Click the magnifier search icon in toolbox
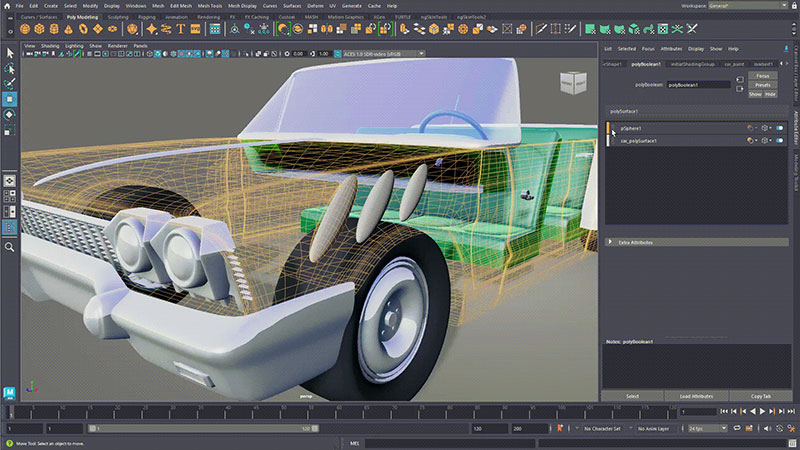The height and width of the screenshot is (450, 800). [x=10, y=247]
